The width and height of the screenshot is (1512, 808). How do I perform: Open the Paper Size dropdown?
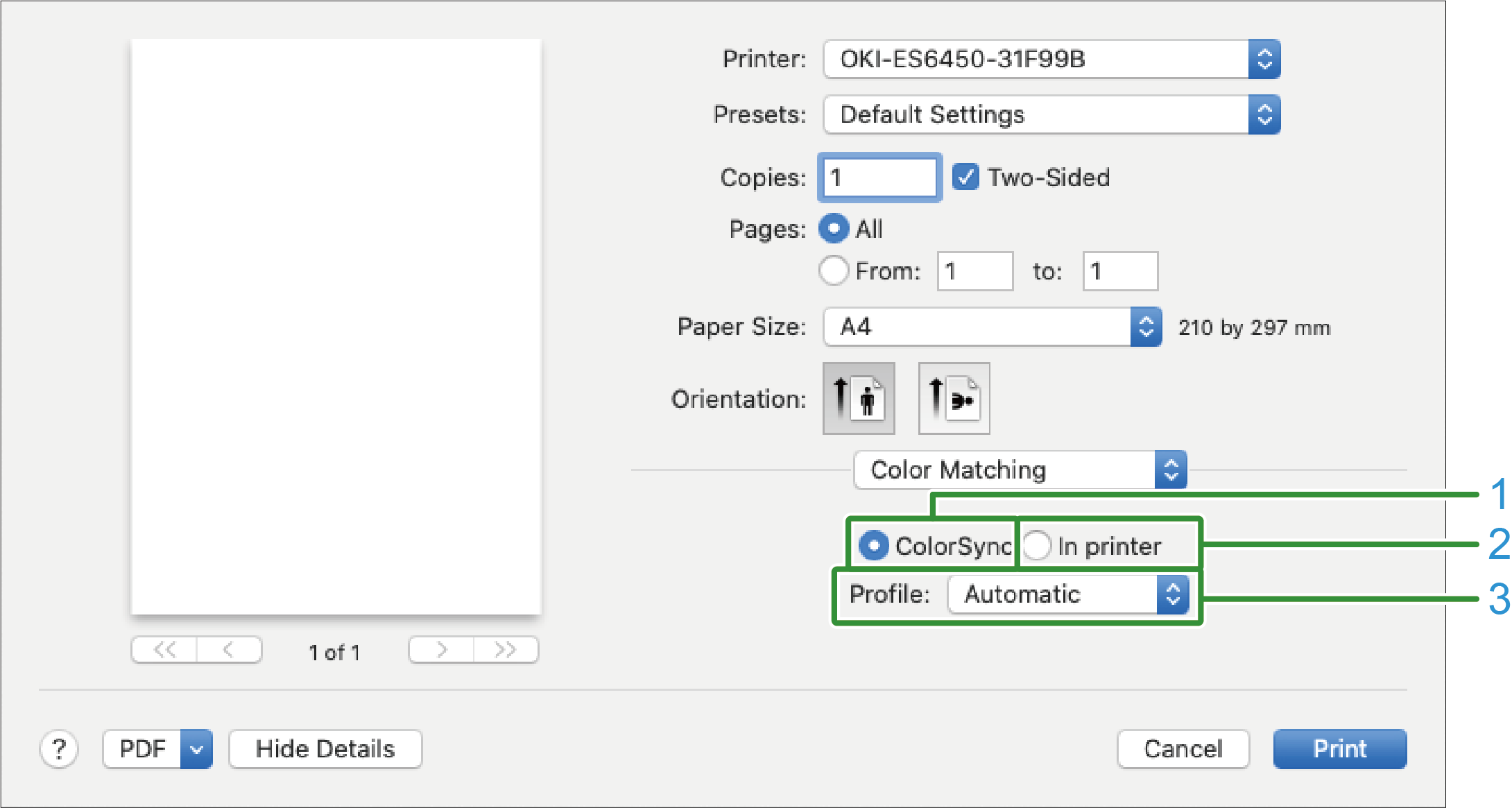click(992, 327)
